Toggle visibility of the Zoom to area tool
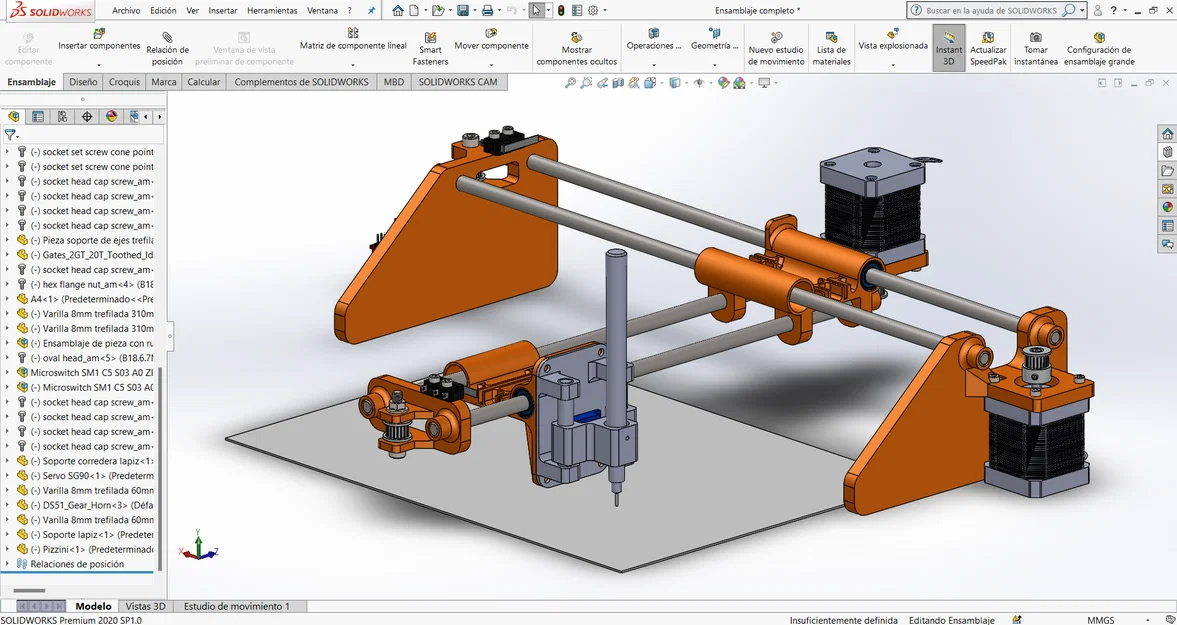 click(586, 82)
